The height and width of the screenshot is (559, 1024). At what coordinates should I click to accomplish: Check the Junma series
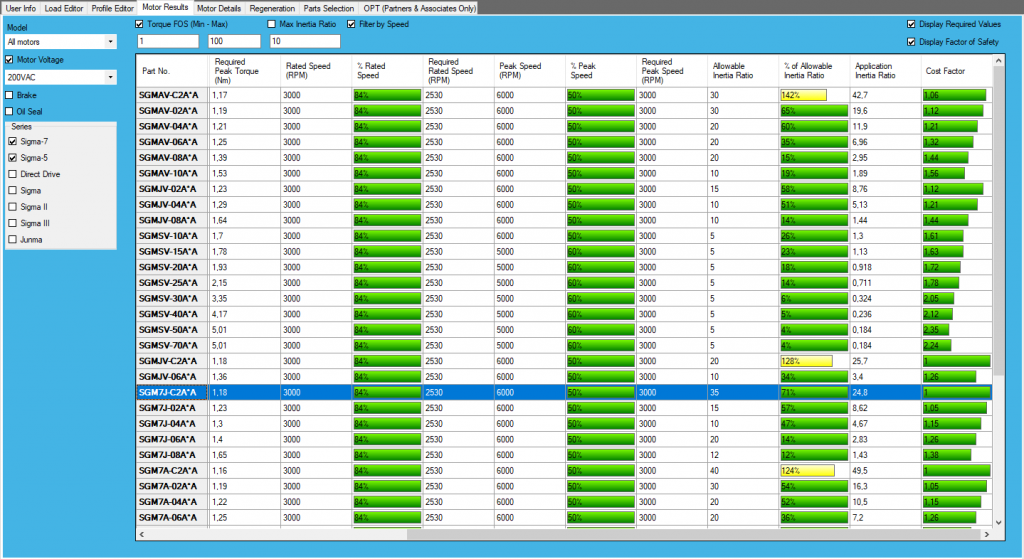12,239
